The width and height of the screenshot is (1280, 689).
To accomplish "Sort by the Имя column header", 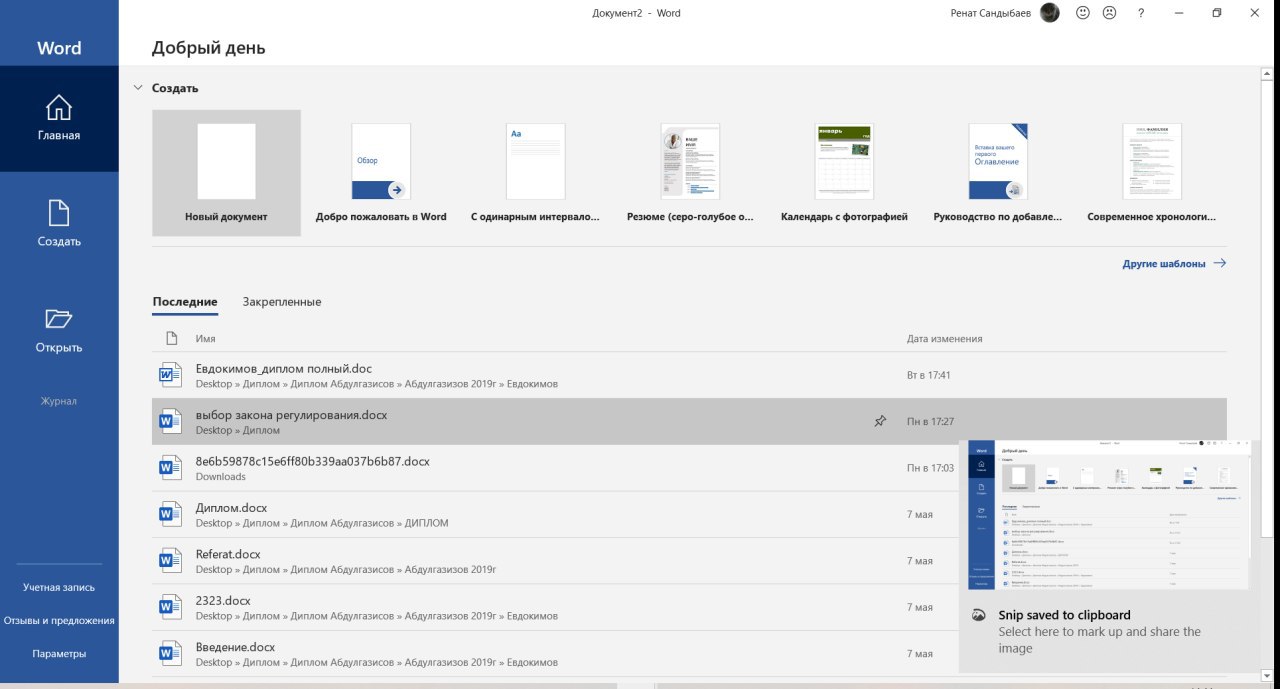I will (205, 339).
